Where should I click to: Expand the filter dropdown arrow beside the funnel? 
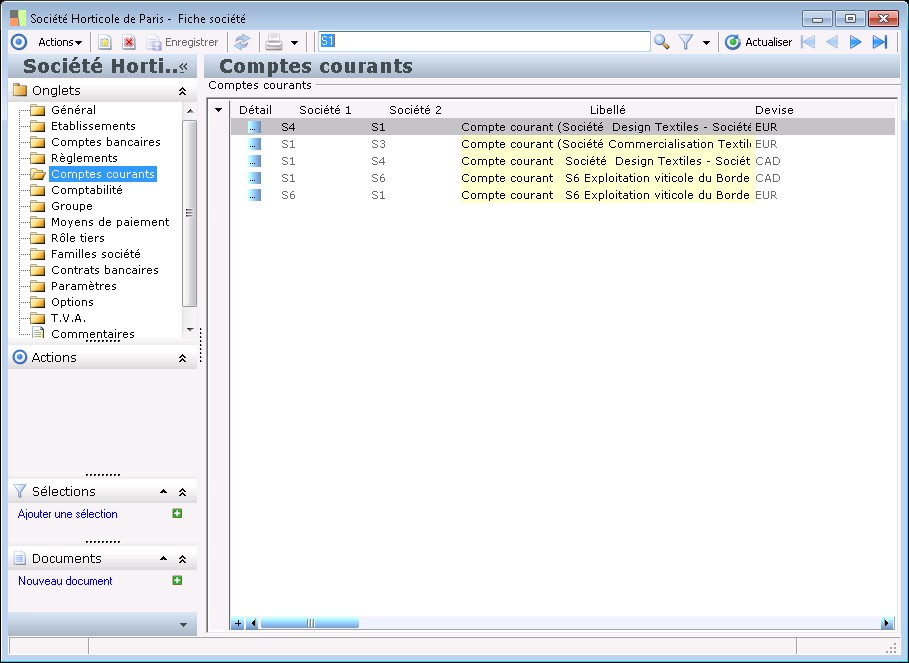[706, 42]
